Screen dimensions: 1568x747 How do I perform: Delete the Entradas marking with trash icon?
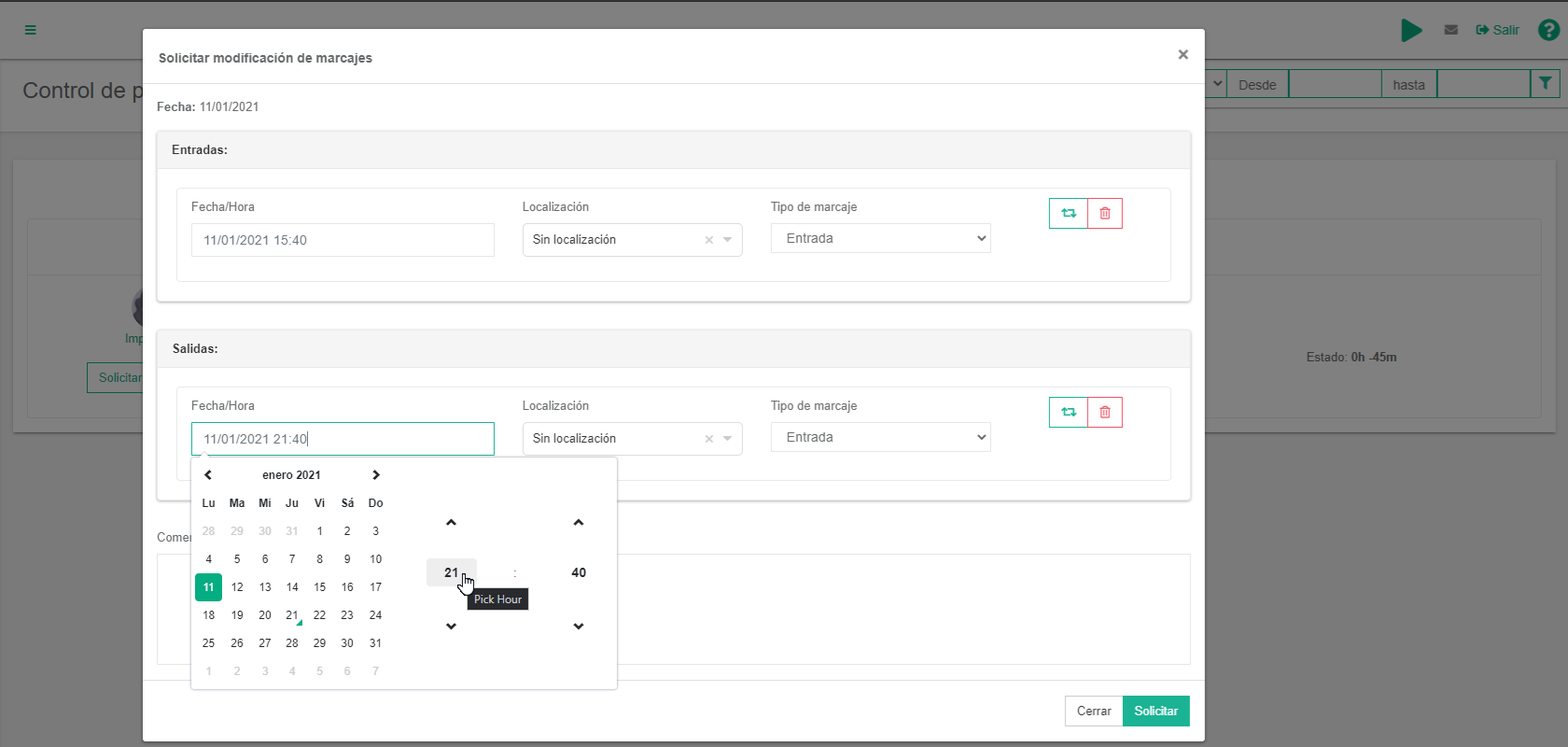(x=1105, y=213)
